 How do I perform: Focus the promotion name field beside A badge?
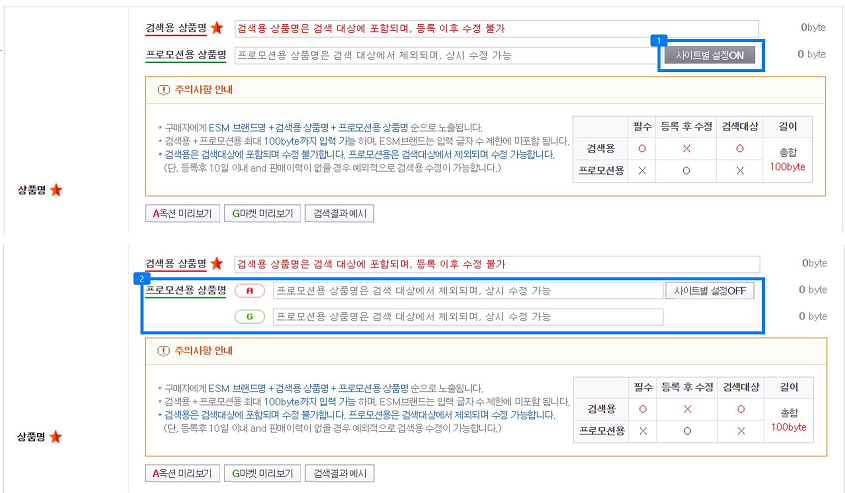[x=467, y=291]
